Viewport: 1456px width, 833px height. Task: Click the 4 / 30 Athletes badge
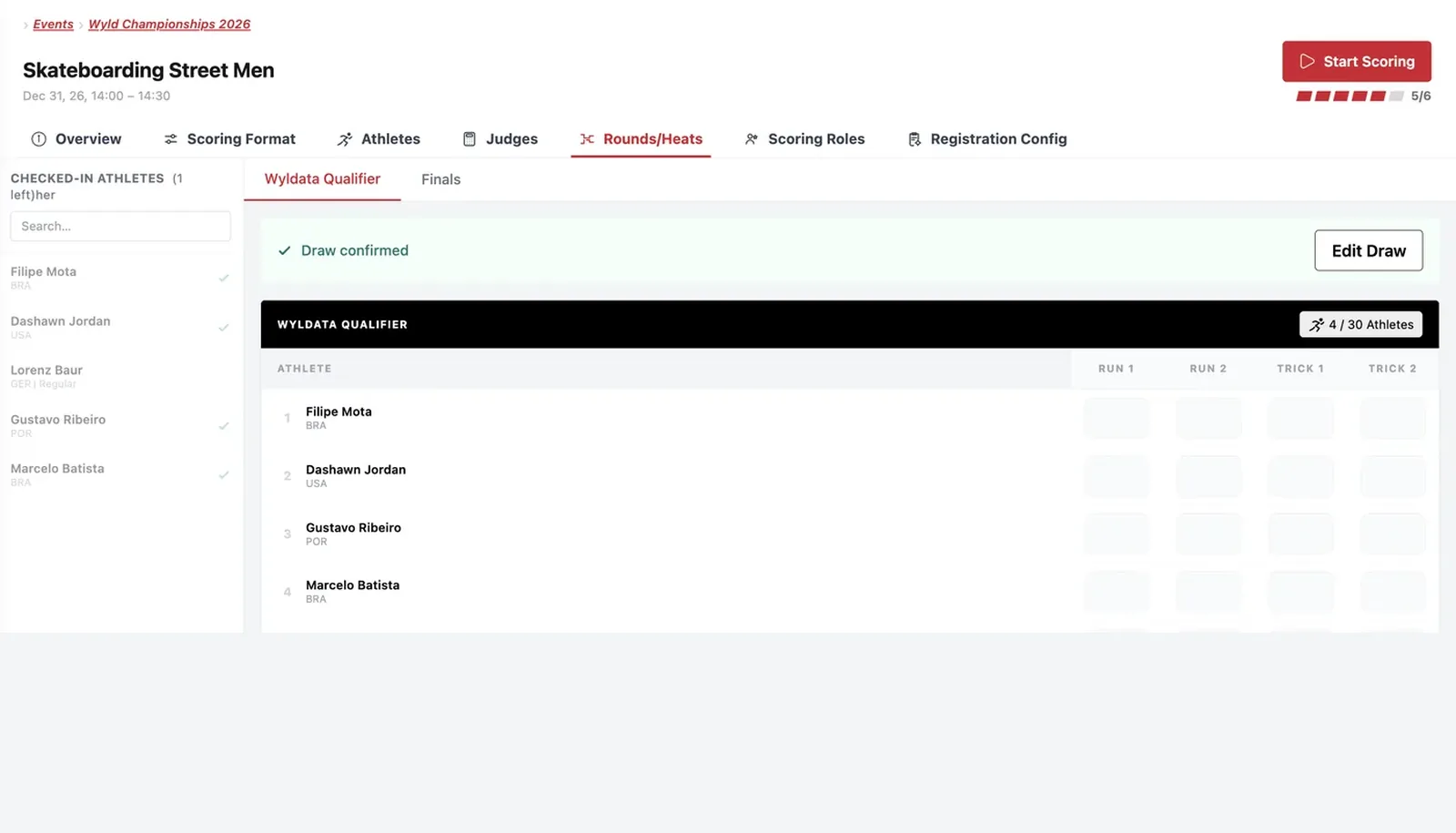(x=1360, y=325)
